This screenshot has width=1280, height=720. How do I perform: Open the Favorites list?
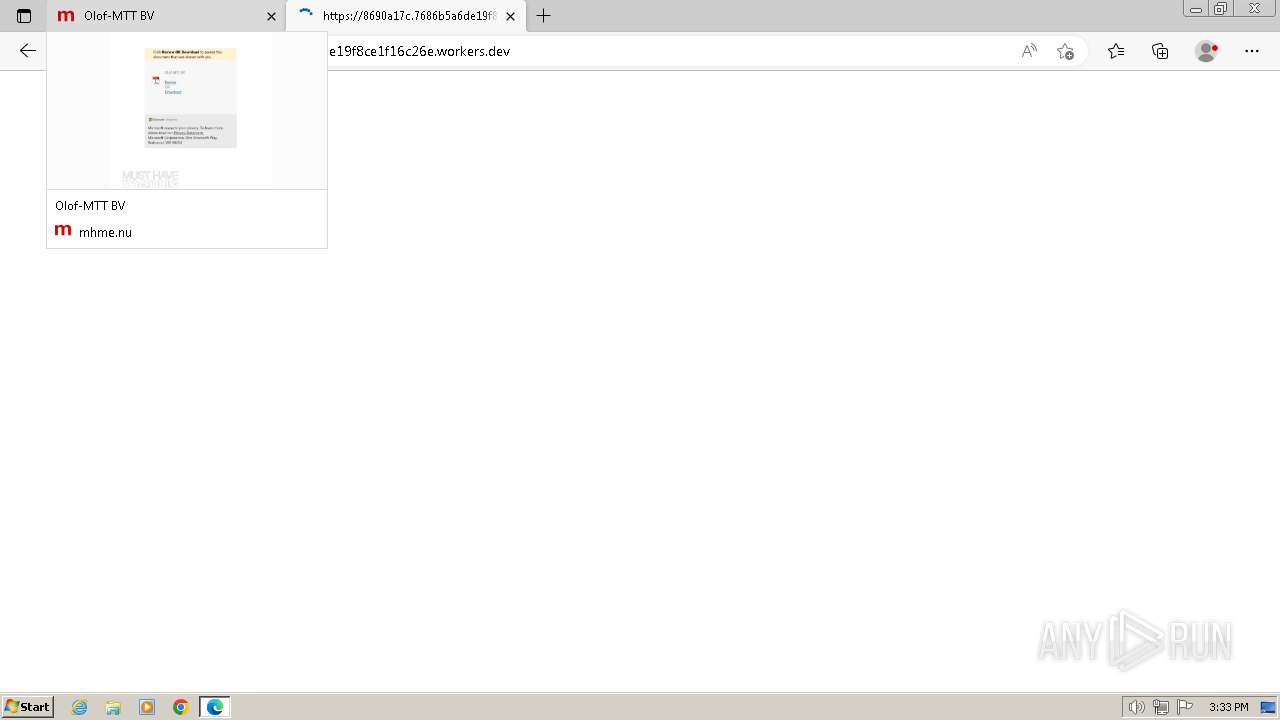(x=1116, y=51)
